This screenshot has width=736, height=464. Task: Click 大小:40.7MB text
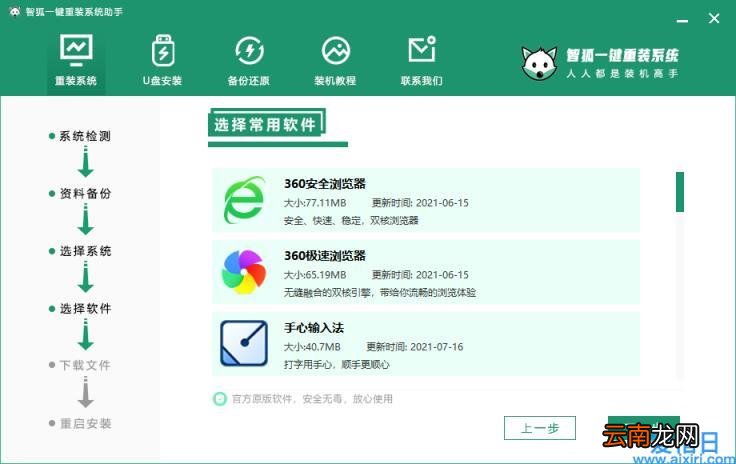pos(312,347)
